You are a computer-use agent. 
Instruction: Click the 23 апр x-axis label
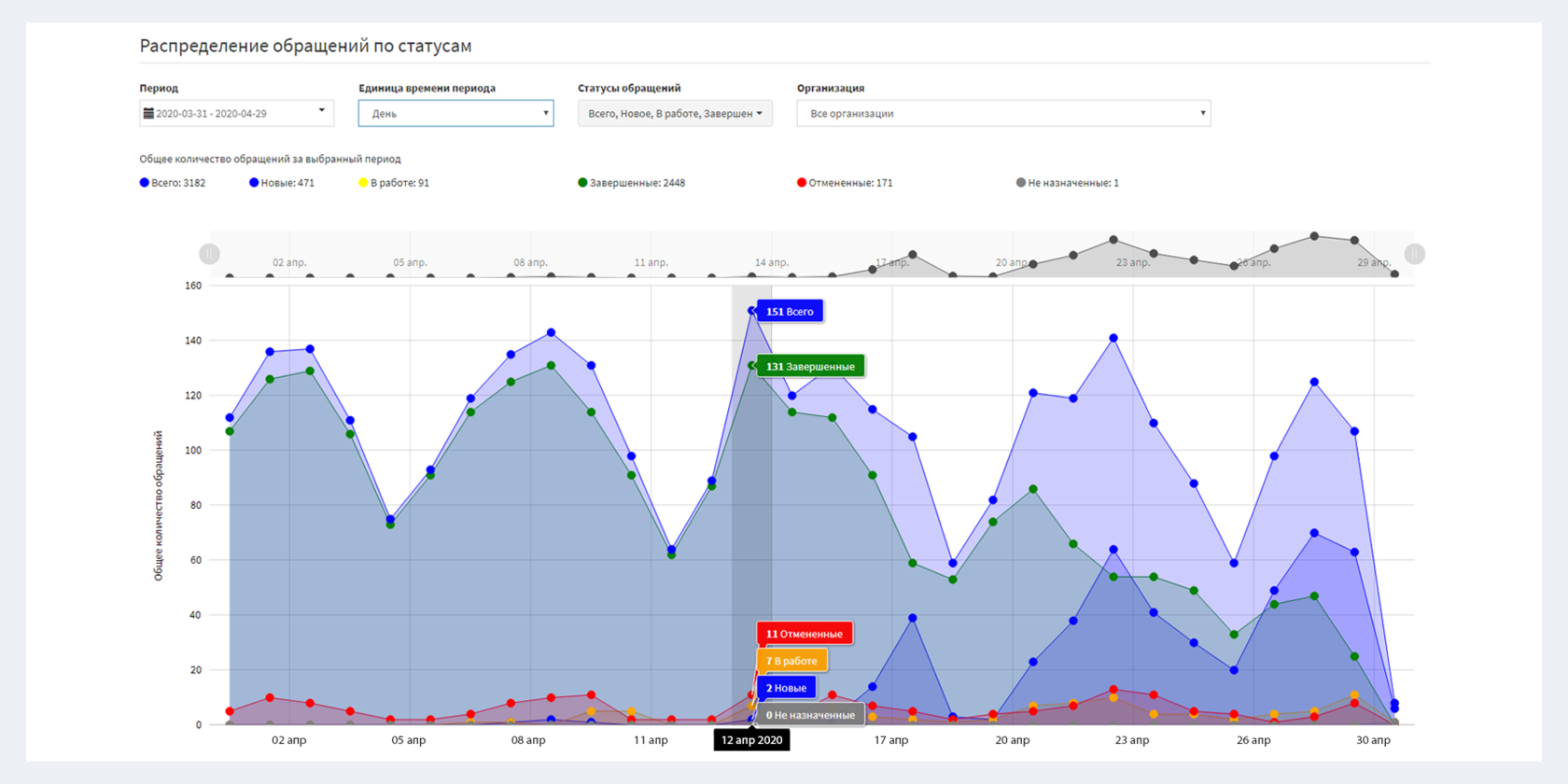[1132, 740]
